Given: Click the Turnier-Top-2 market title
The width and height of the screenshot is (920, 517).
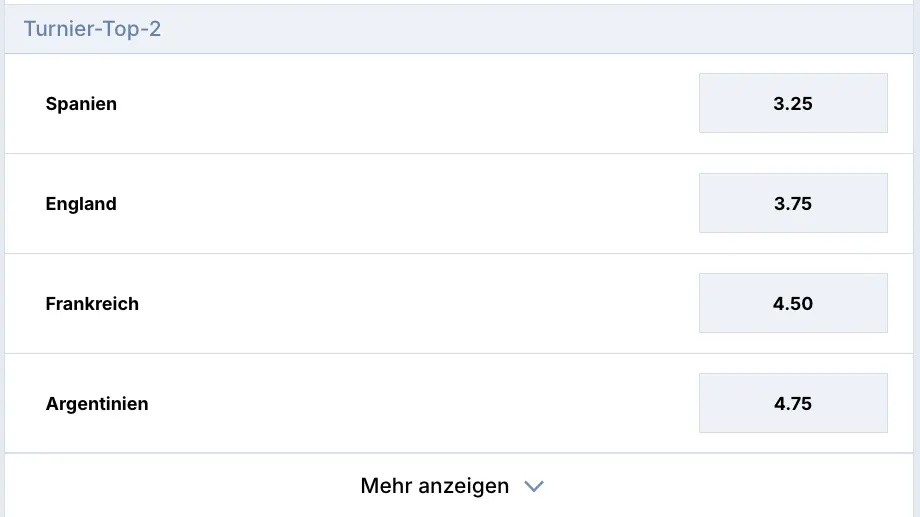Looking at the screenshot, I should coord(92,29).
